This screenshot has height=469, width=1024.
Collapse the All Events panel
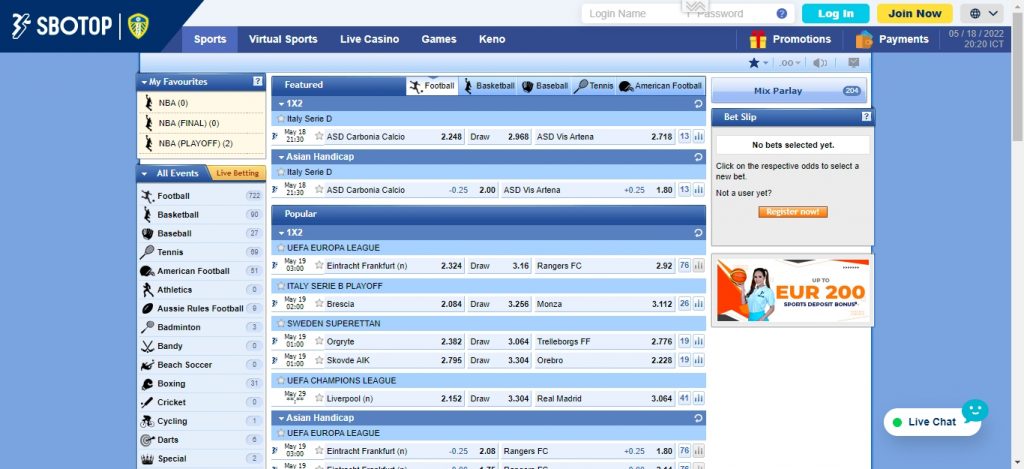tap(144, 174)
